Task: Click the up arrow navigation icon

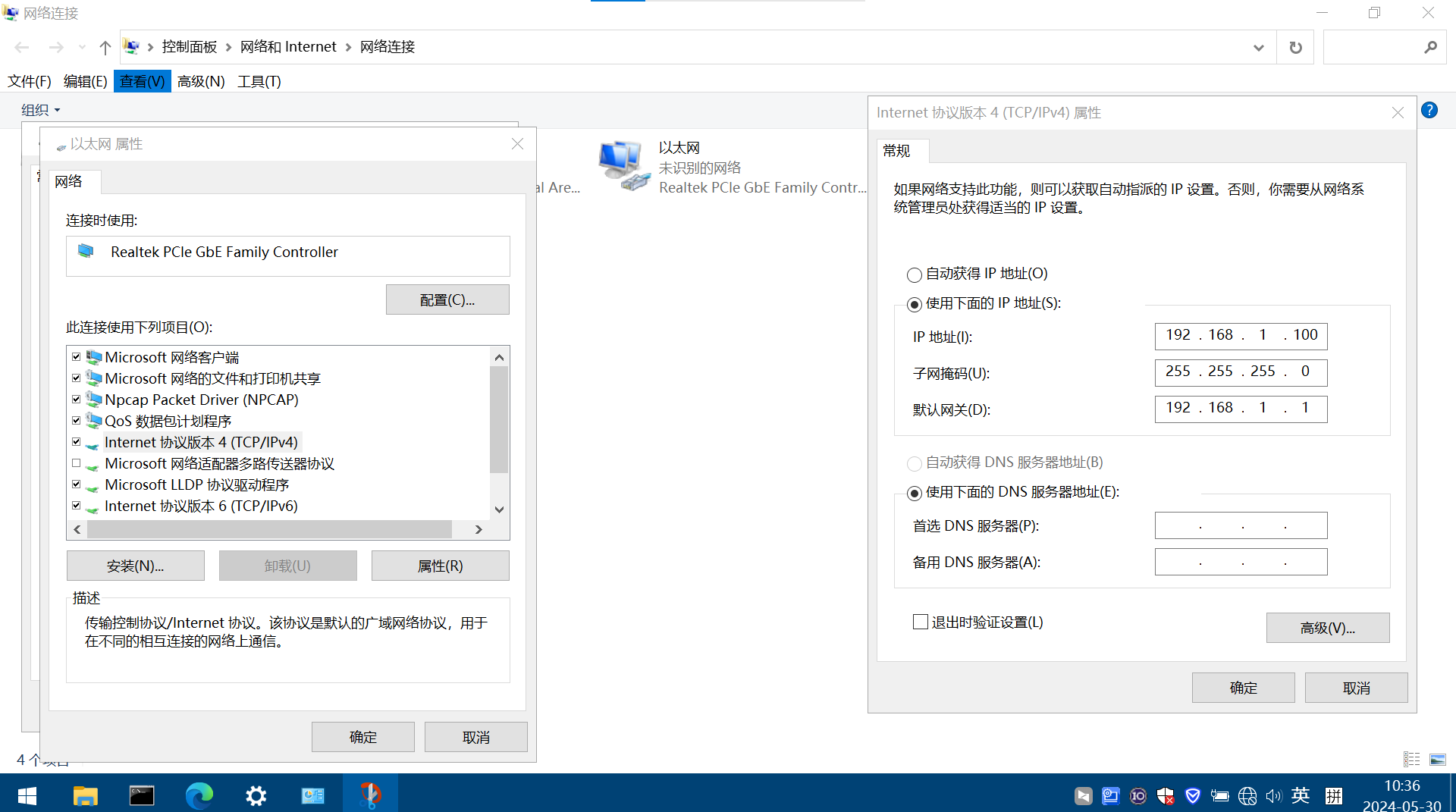Action: click(105, 48)
